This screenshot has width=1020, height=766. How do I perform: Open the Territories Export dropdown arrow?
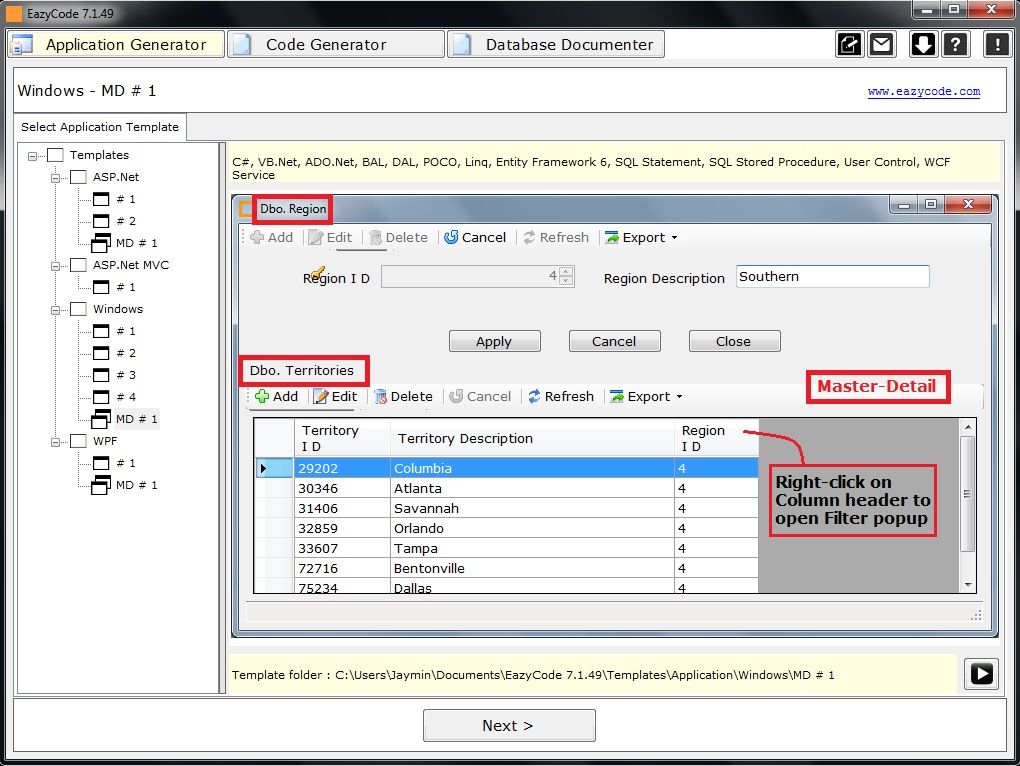click(680, 397)
